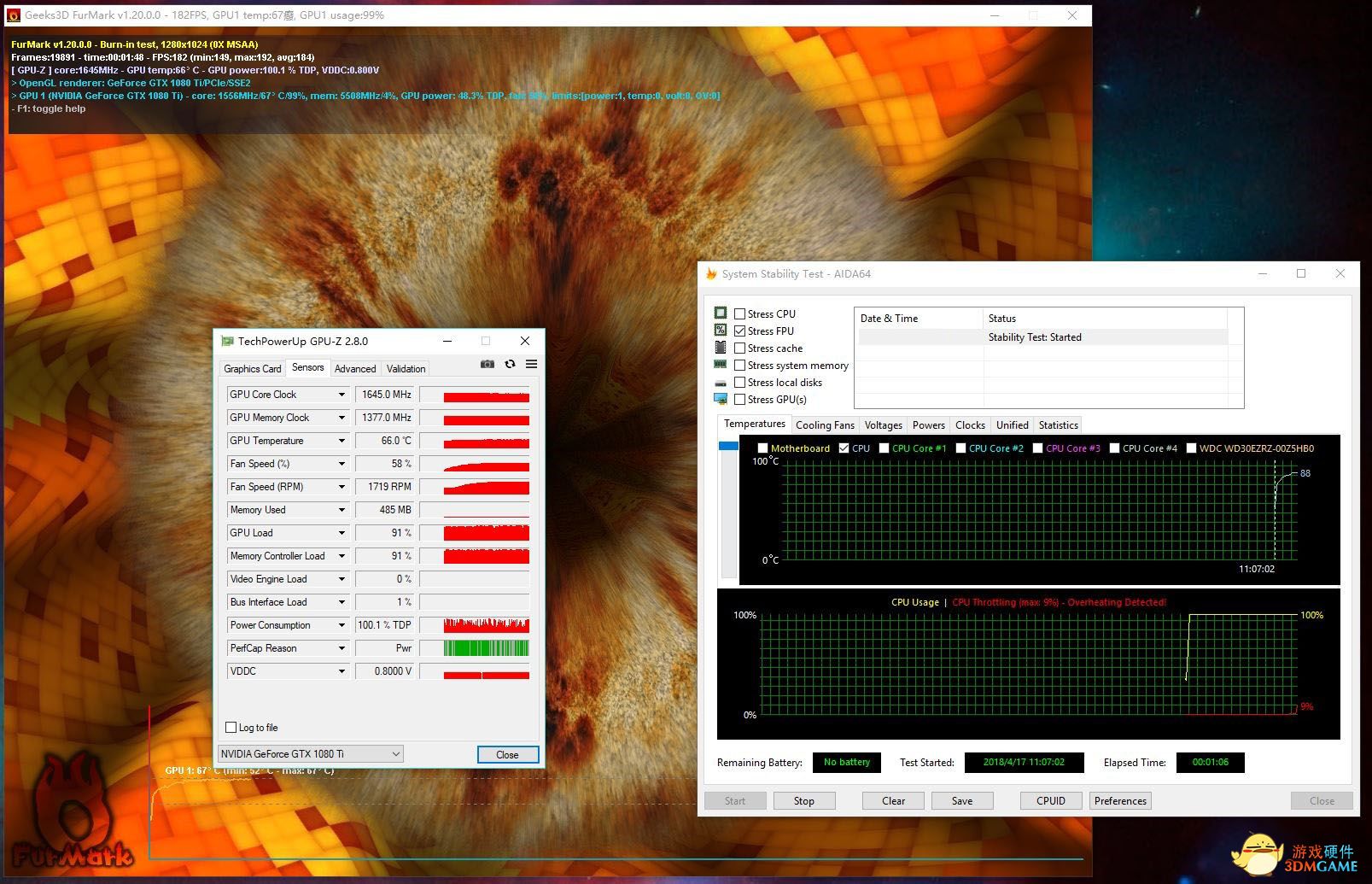The height and width of the screenshot is (884, 1372).
Task: Open the Fan Speed (RPM) sensor dropdown
Action: (x=342, y=487)
